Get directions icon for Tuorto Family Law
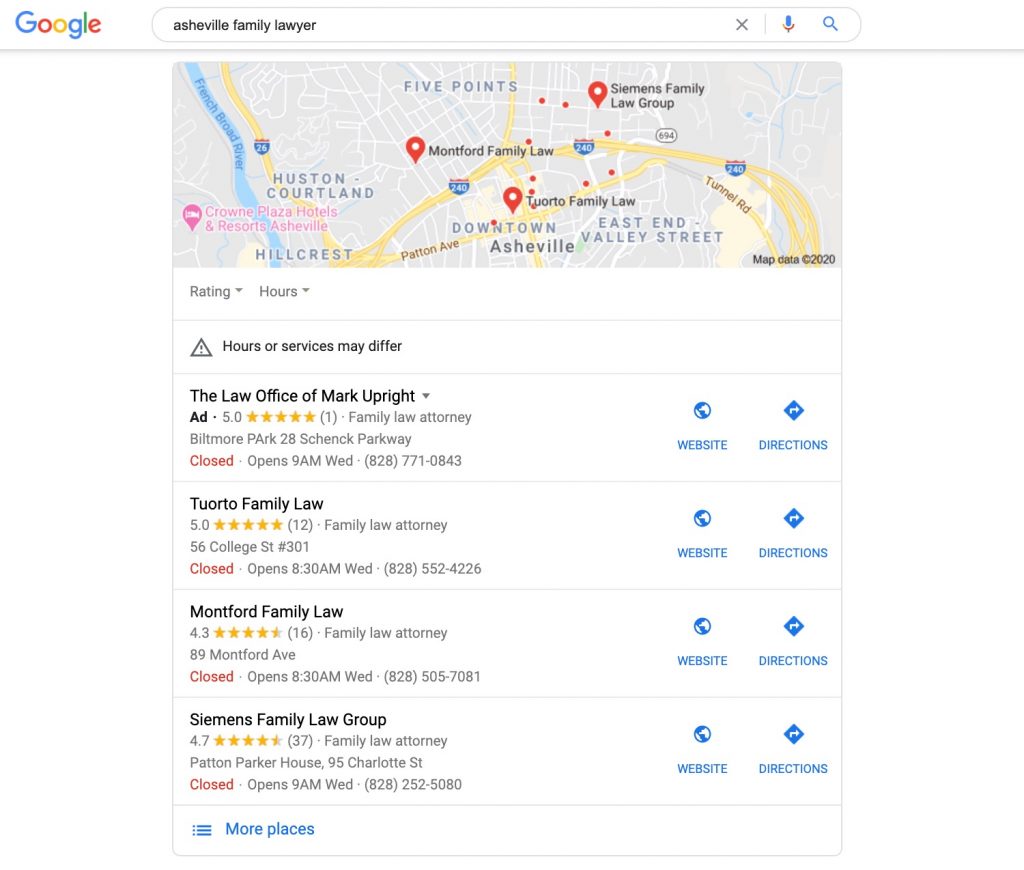 793,518
